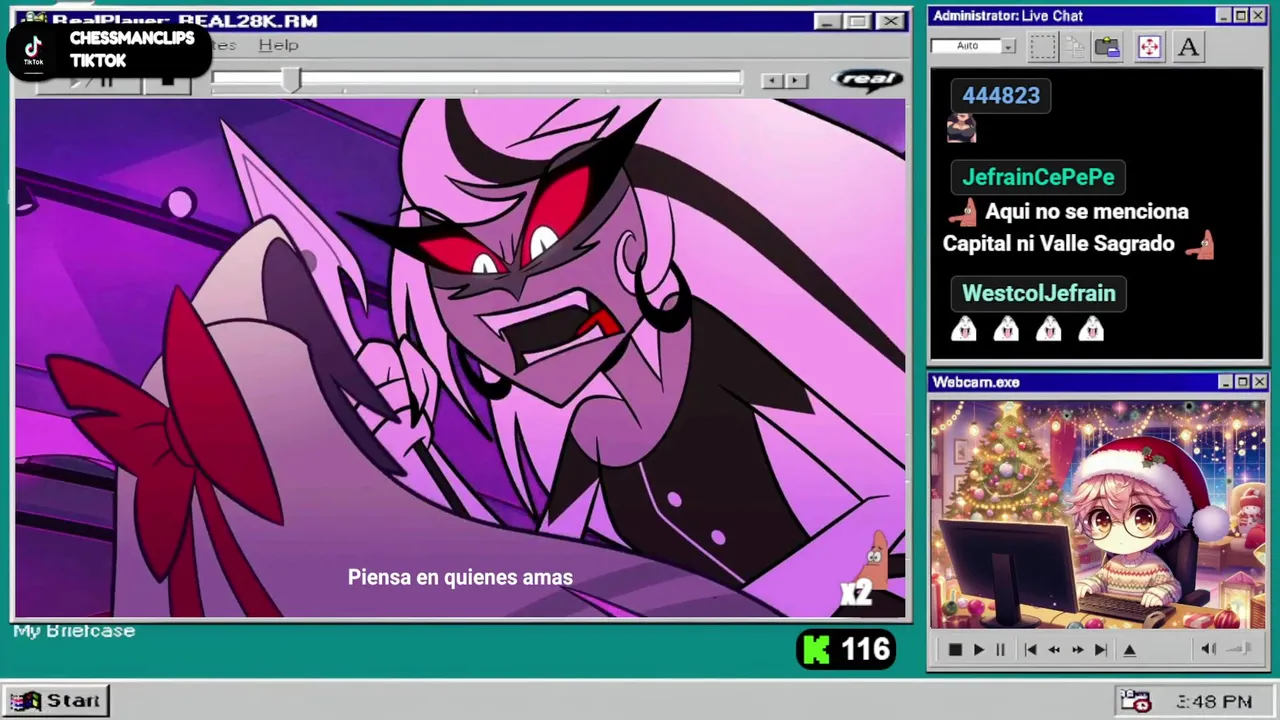Screen dimensions: 1280x720
Task: Click the 'Piensa en quienes amas' subtitle
Action: [460, 577]
